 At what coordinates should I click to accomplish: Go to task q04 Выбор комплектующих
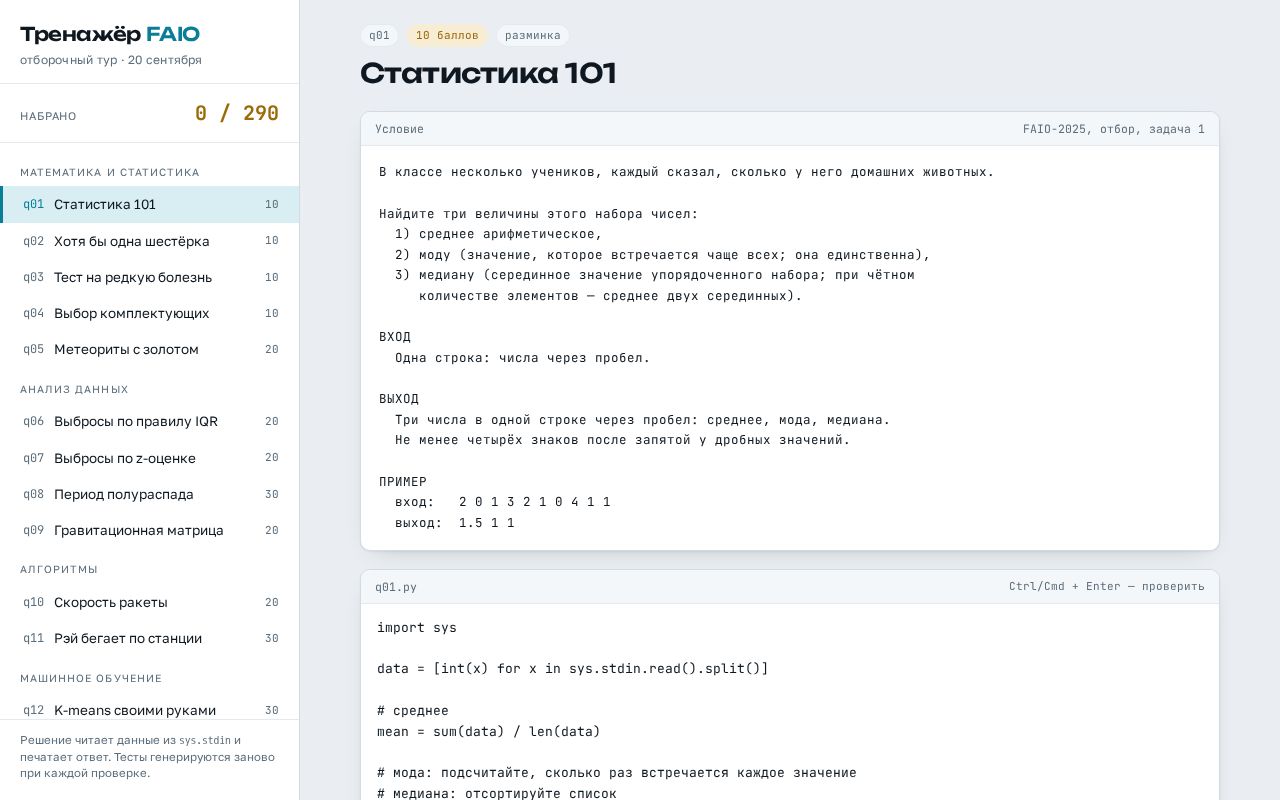click(150, 313)
